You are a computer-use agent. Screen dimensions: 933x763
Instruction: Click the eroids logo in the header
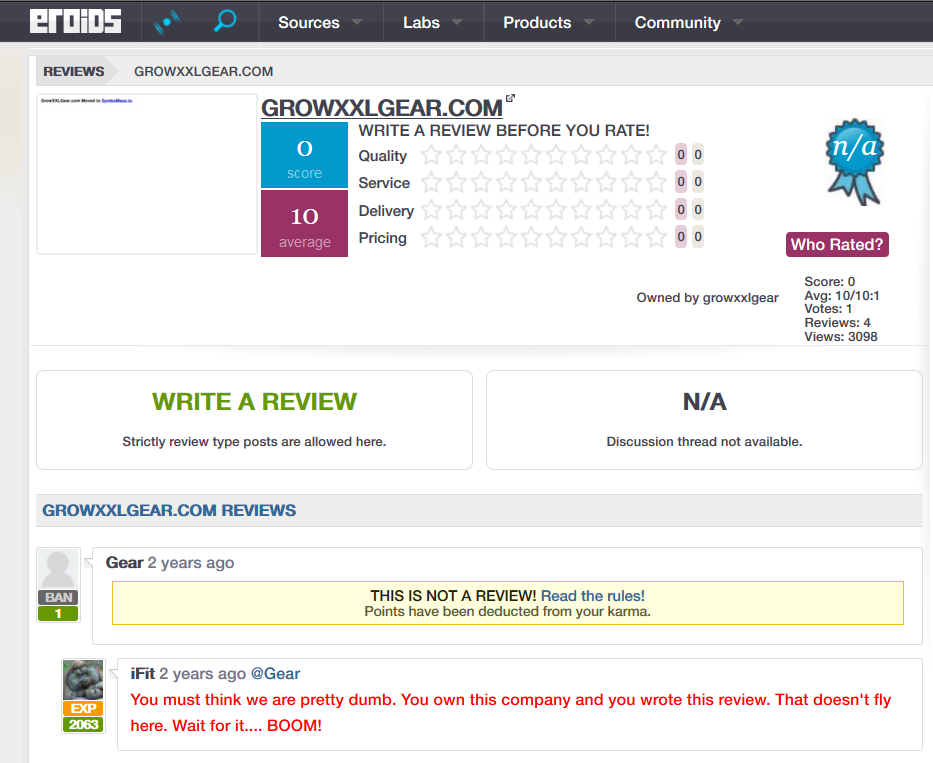[x=75, y=21]
